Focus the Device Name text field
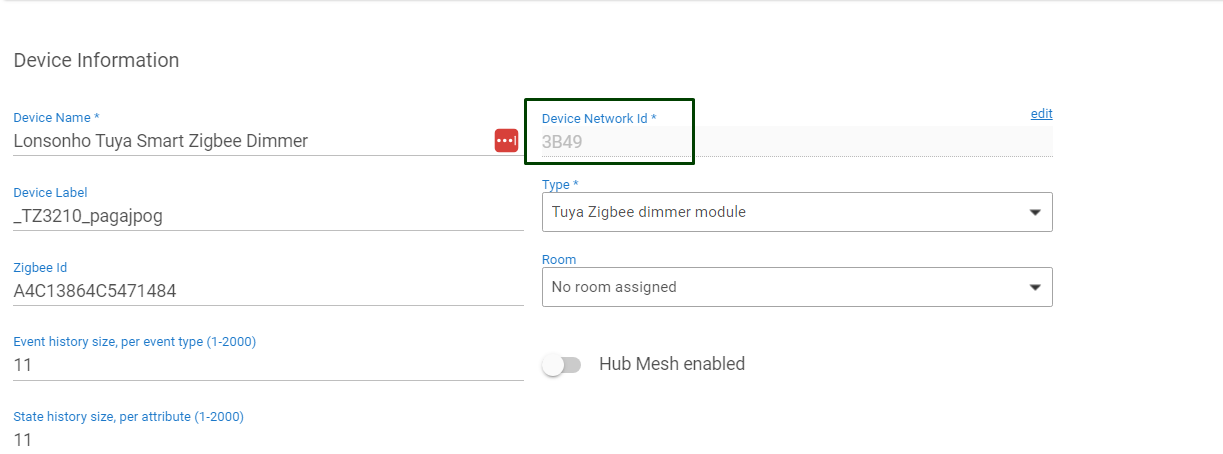Viewport: 1223px width, 454px height. coord(250,141)
